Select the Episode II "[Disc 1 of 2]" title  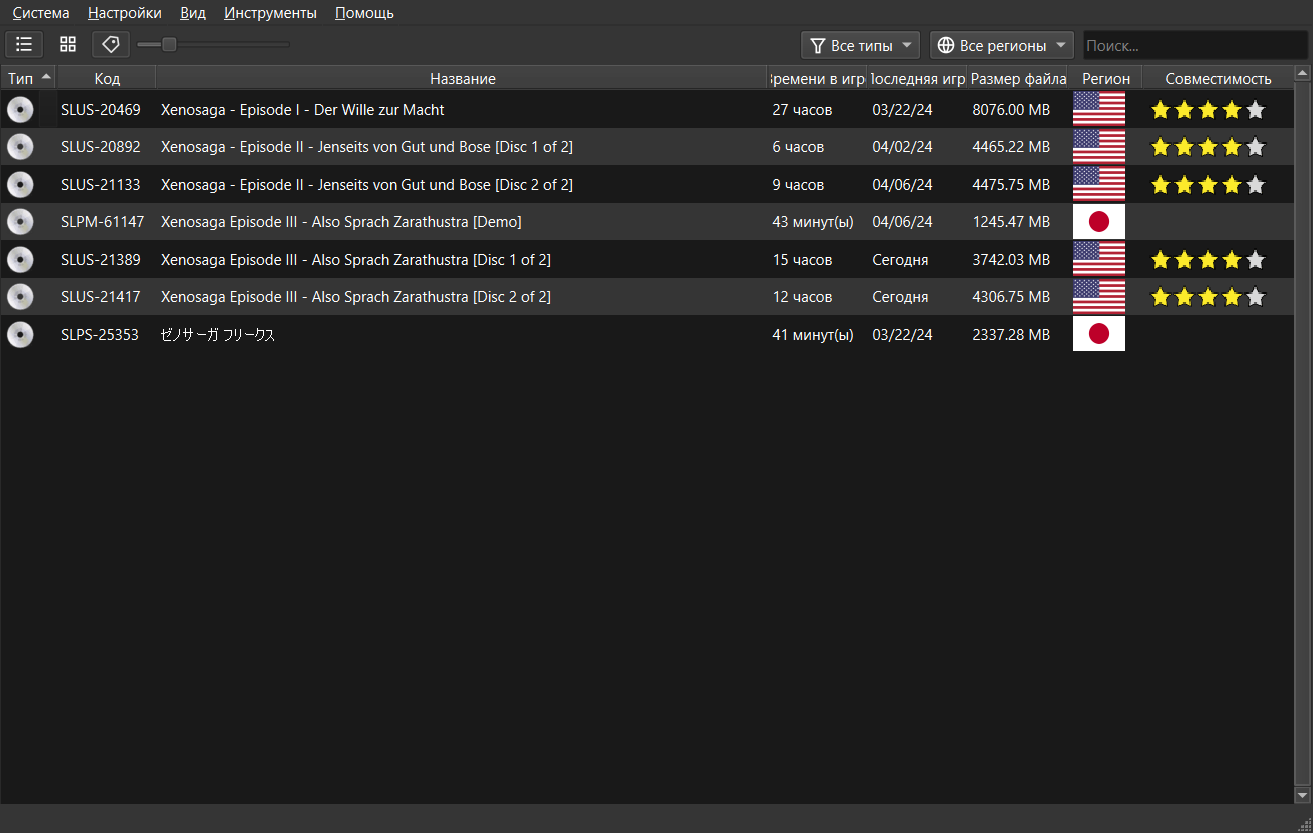click(367, 147)
